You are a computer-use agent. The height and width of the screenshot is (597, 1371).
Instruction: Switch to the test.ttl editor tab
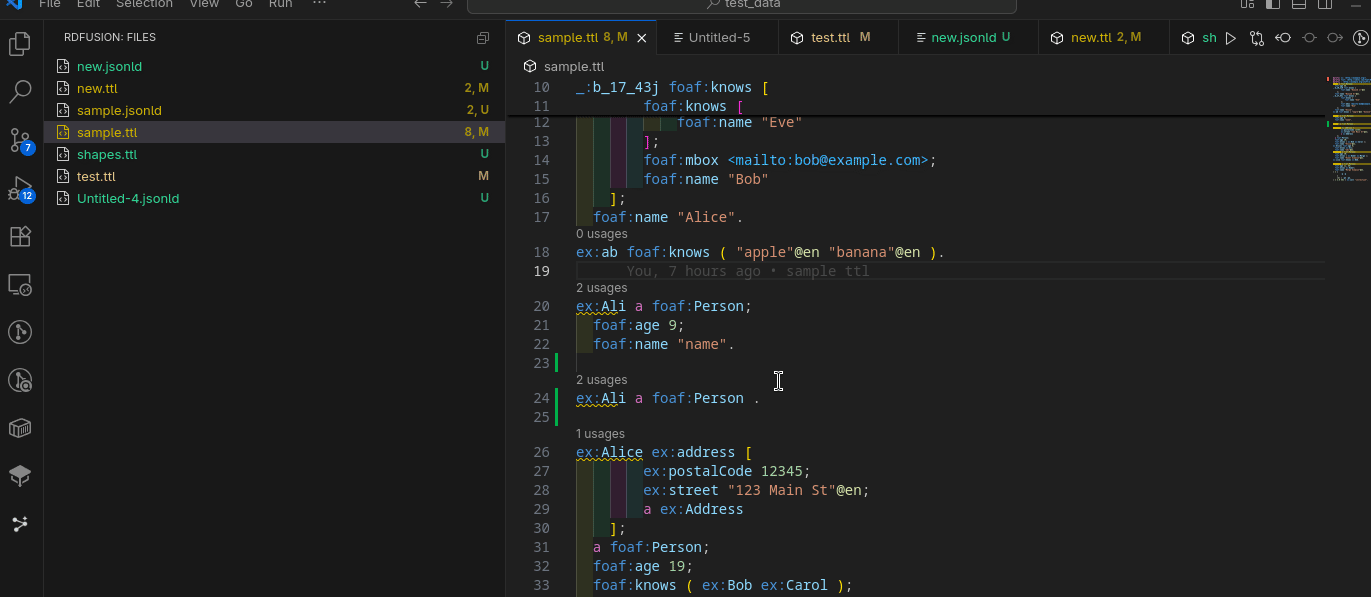(830, 38)
